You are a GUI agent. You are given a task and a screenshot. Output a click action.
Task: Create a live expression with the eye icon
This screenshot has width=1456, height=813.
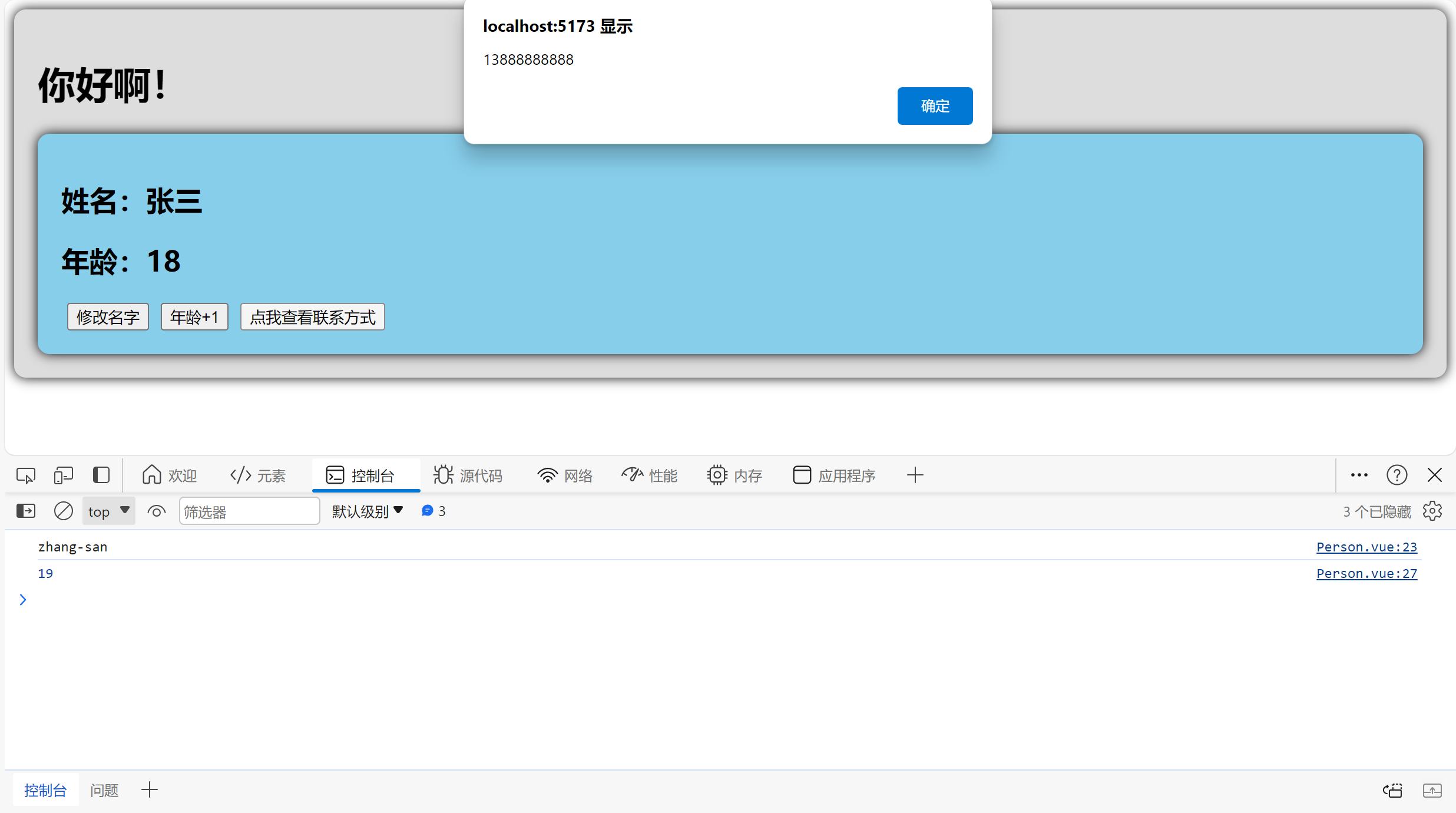click(155, 511)
